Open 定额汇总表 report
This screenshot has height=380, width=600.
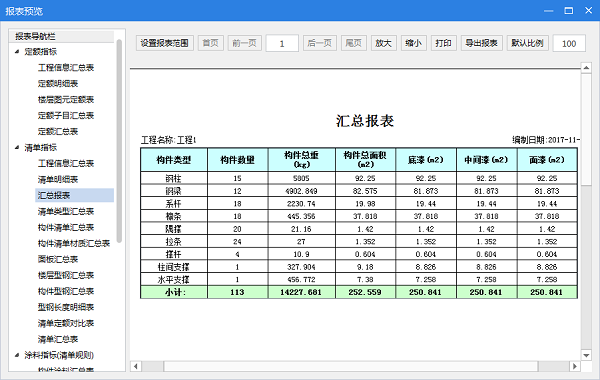(58, 132)
